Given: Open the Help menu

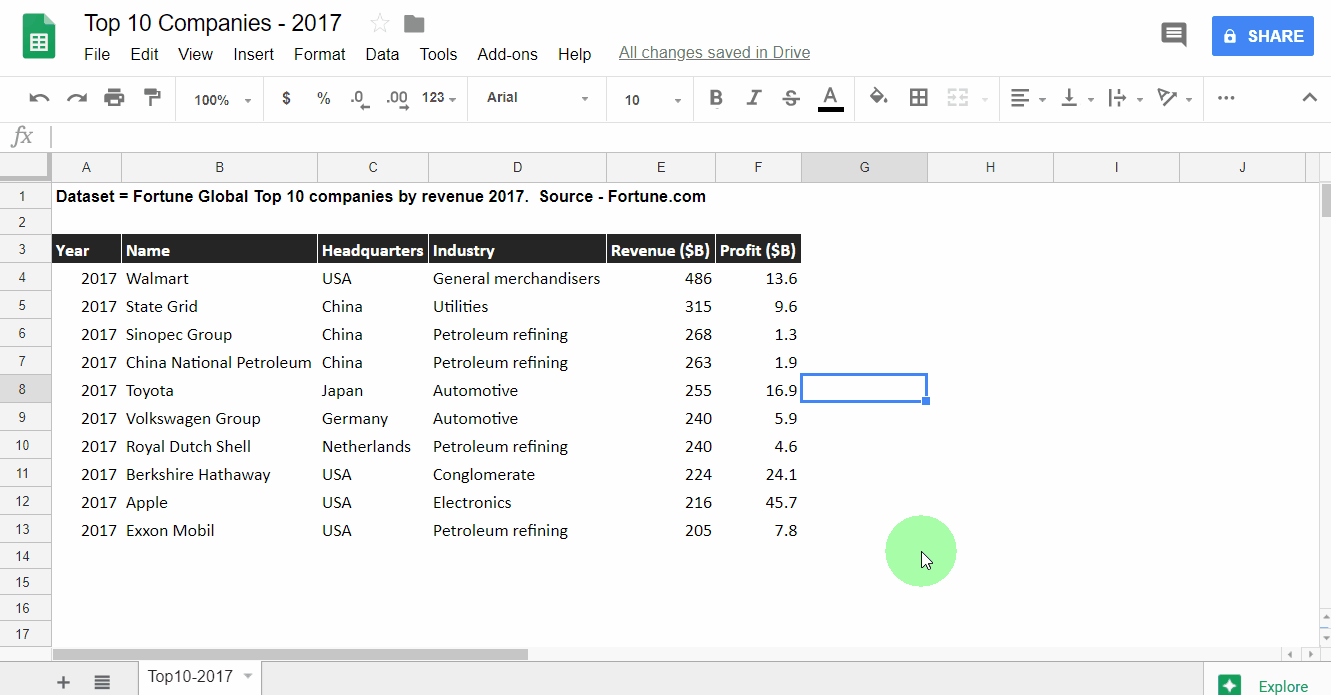Looking at the screenshot, I should click(x=574, y=54).
